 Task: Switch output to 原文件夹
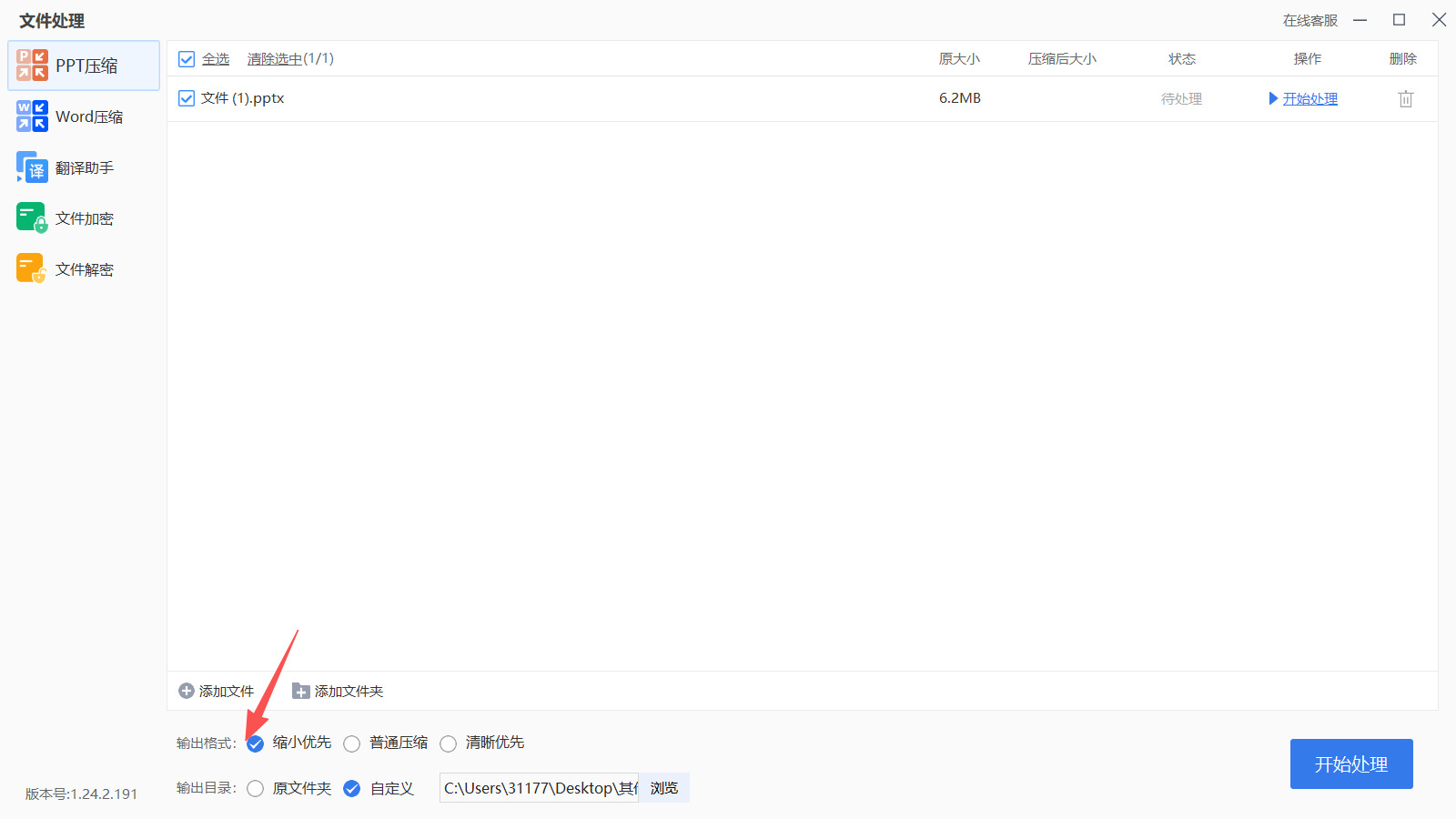tap(255, 788)
